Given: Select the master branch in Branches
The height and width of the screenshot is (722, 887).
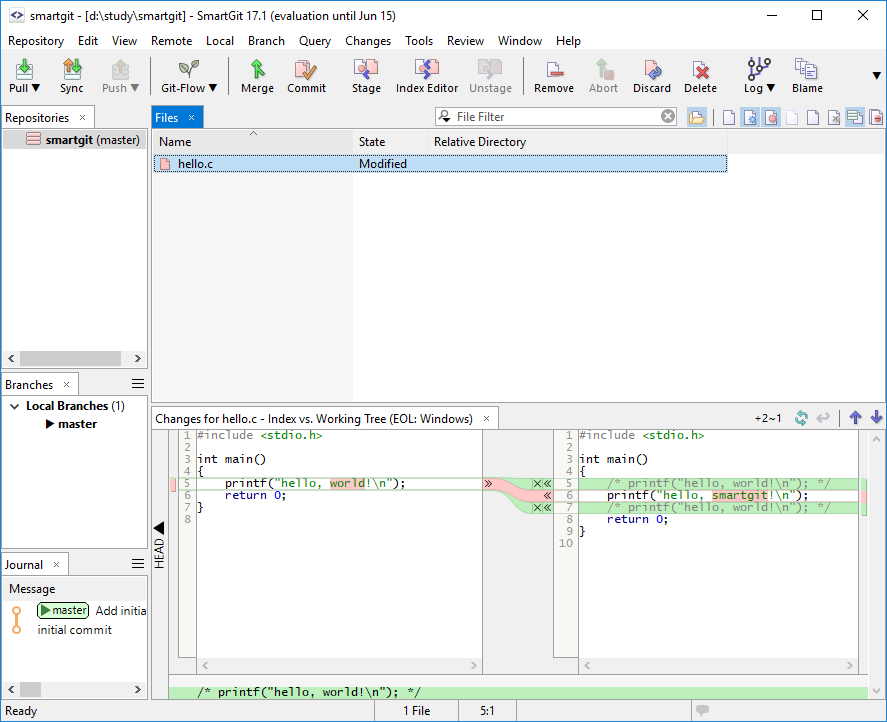Looking at the screenshot, I should (77, 424).
